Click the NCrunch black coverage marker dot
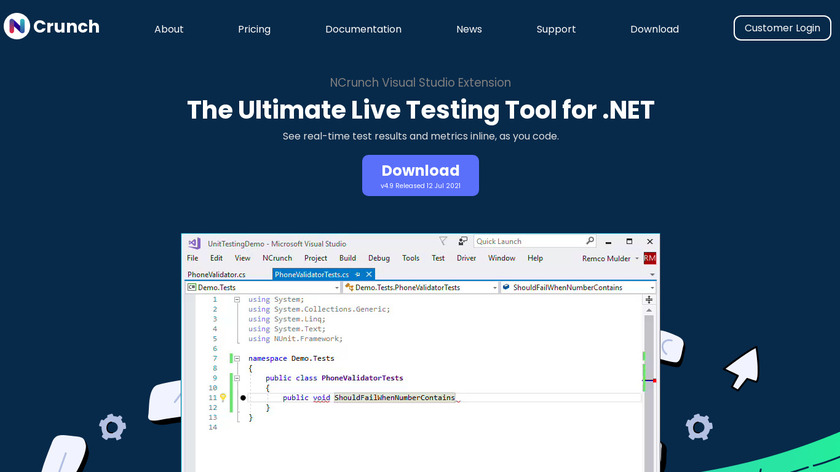 point(243,398)
